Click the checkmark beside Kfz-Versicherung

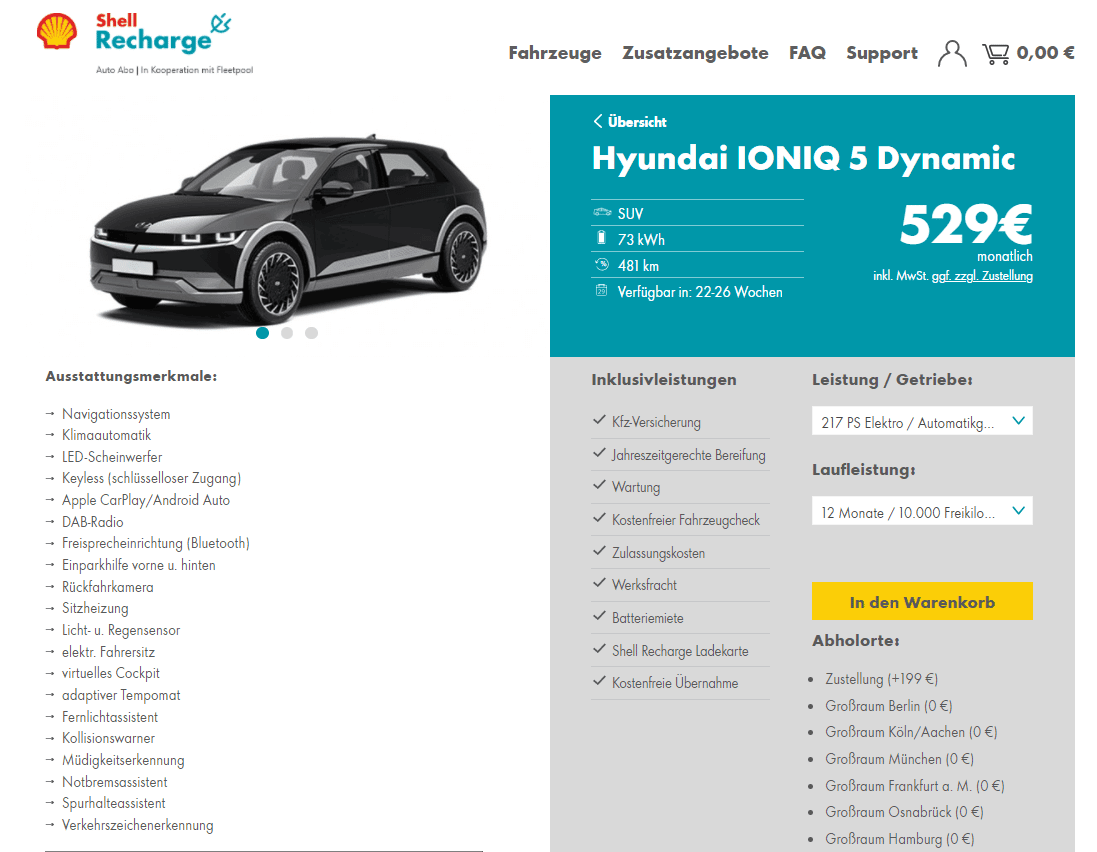[x=599, y=420]
